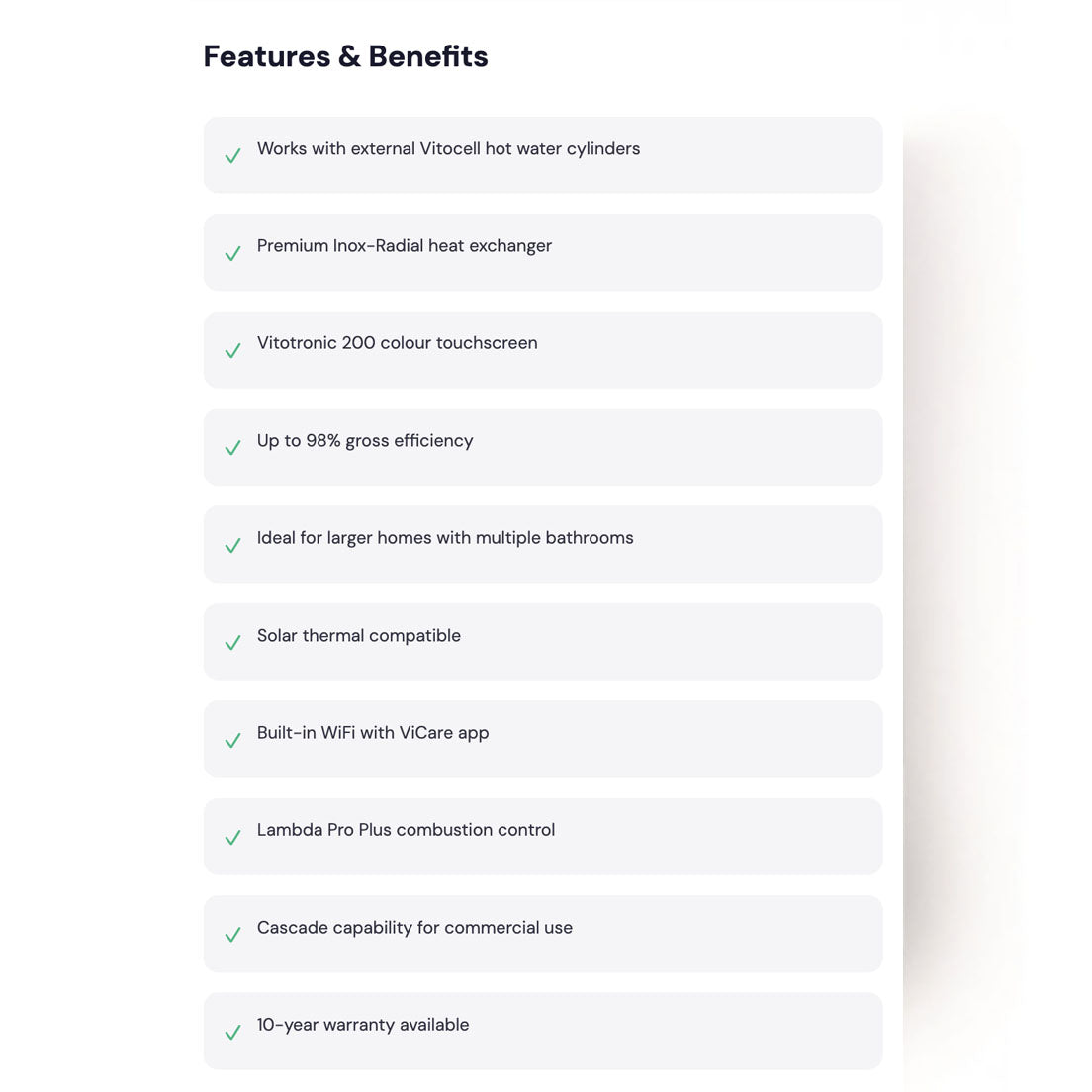Click checkmark beside Vitocell hot water cylinders

232,155
